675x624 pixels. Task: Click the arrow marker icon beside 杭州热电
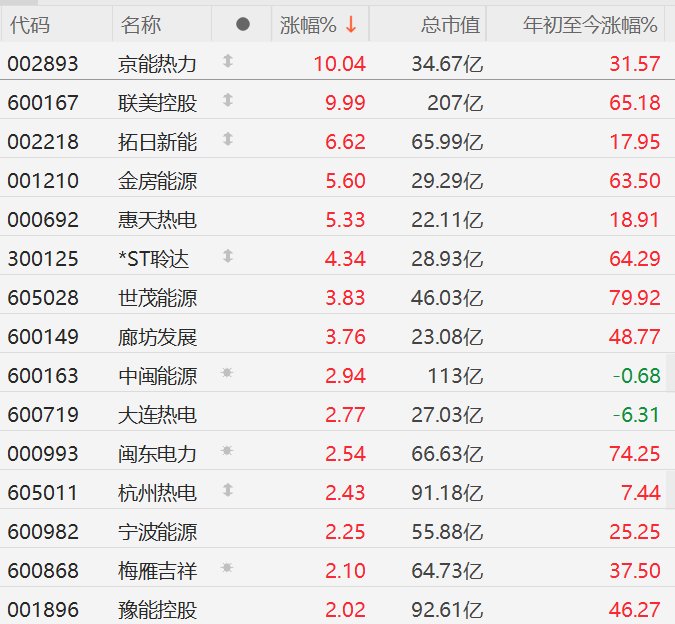click(227, 491)
